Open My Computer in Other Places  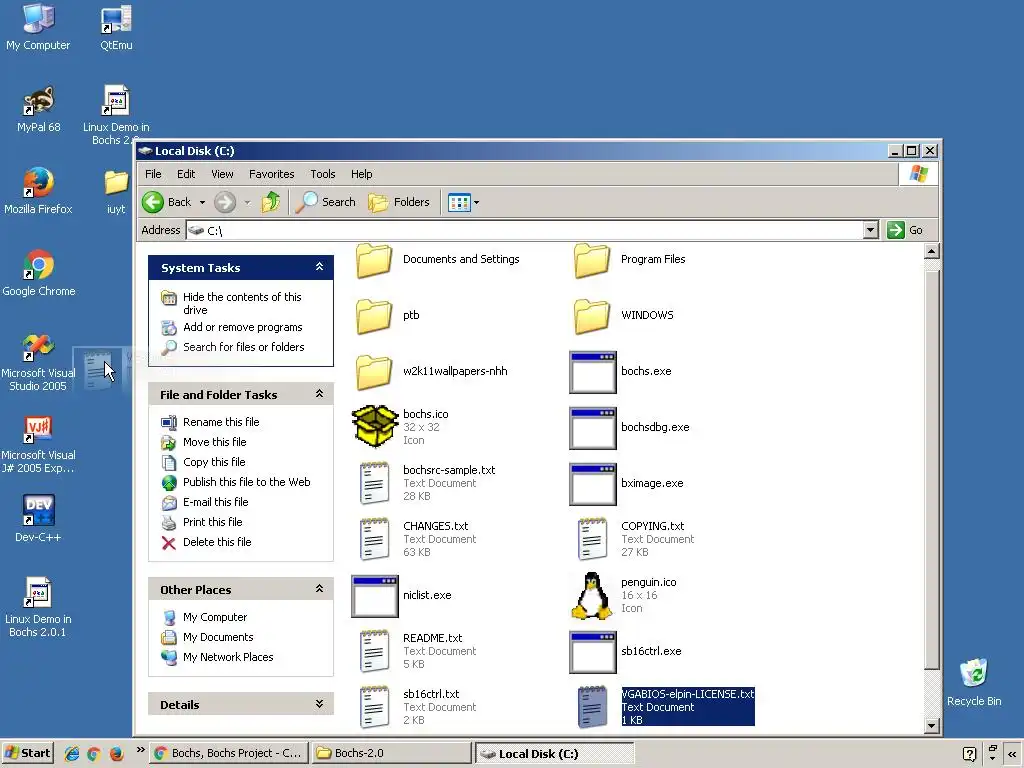click(x=215, y=617)
